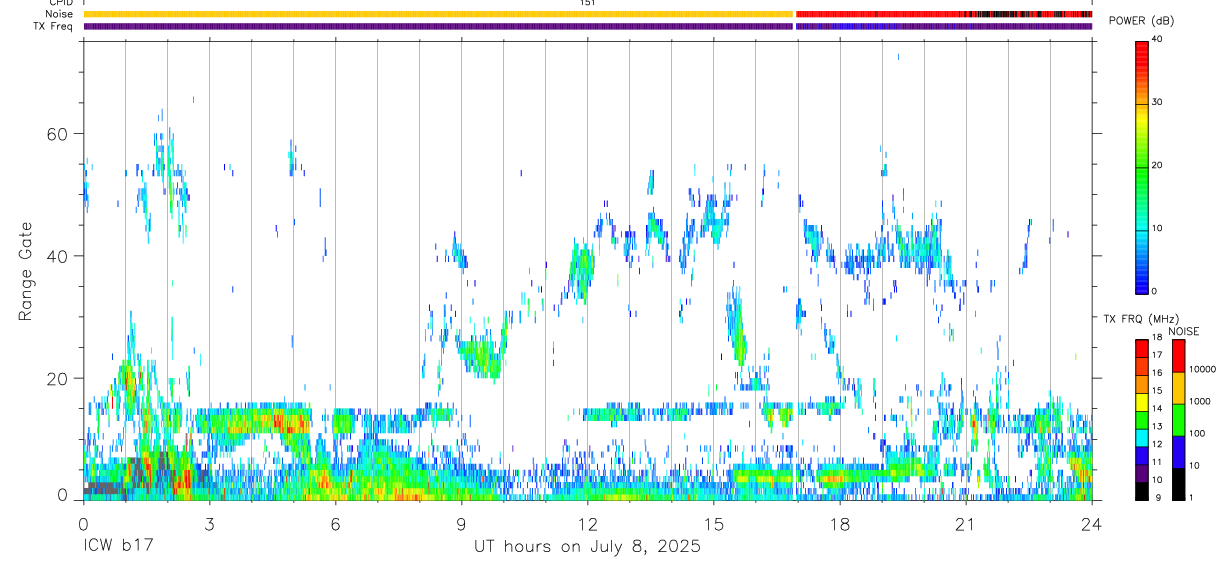Click the 100 label on noise legend
1228x567 pixels.
1198,433
